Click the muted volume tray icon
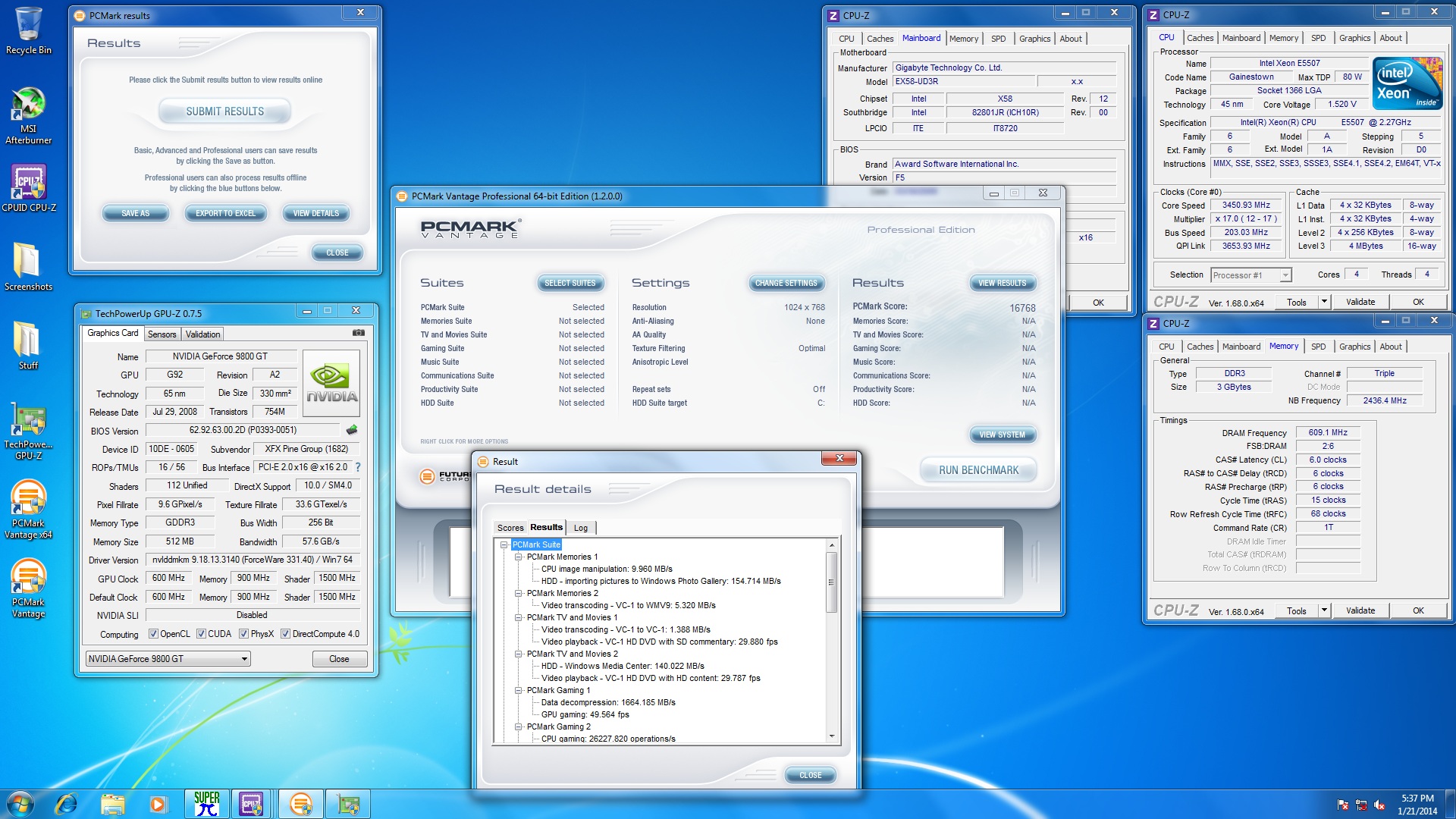 click(1379, 805)
